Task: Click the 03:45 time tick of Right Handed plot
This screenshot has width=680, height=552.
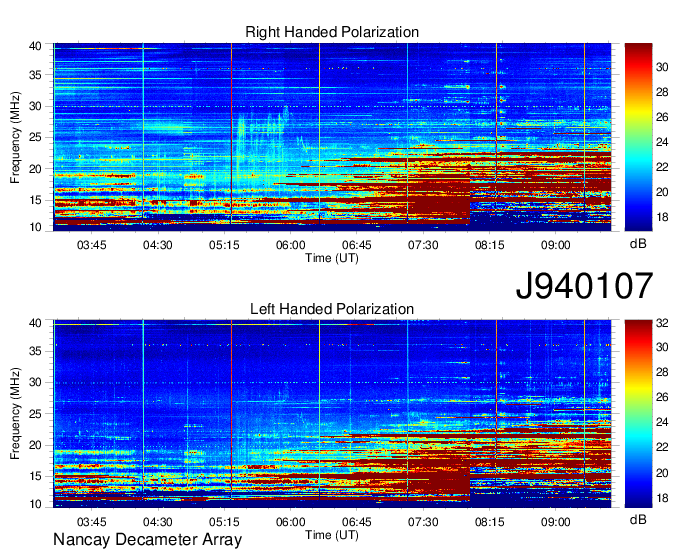Action: (x=92, y=245)
